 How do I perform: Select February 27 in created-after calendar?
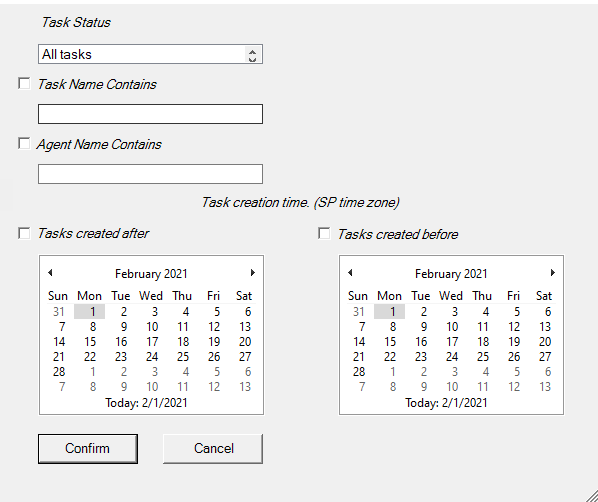pyautogui.click(x=245, y=357)
